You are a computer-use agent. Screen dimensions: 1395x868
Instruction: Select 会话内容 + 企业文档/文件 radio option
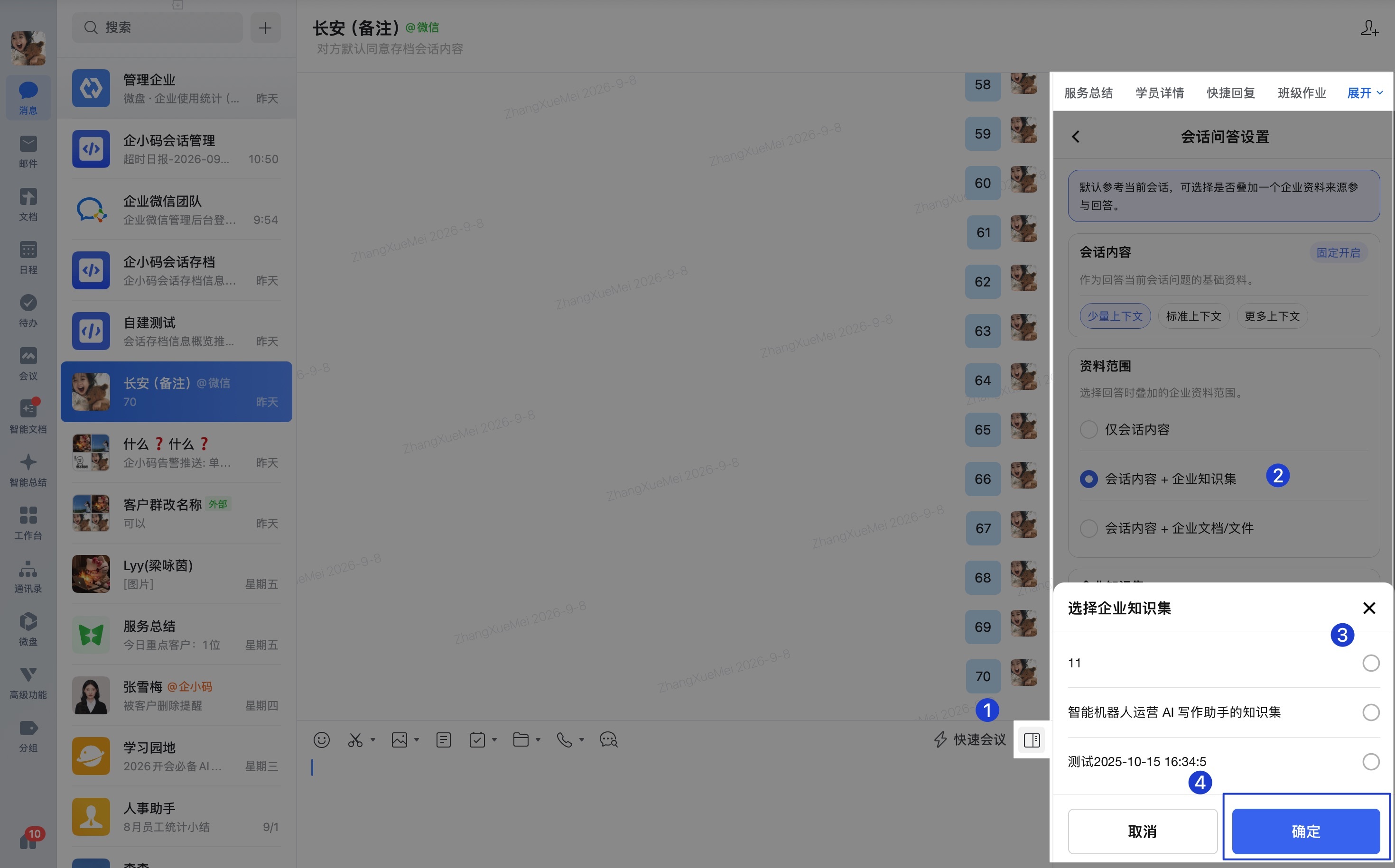pyautogui.click(x=1088, y=528)
